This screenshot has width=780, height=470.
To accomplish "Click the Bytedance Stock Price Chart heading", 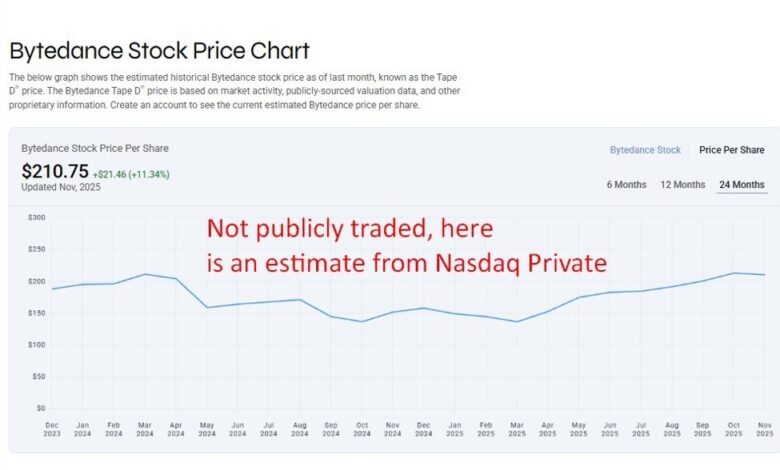I will point(160,51).
